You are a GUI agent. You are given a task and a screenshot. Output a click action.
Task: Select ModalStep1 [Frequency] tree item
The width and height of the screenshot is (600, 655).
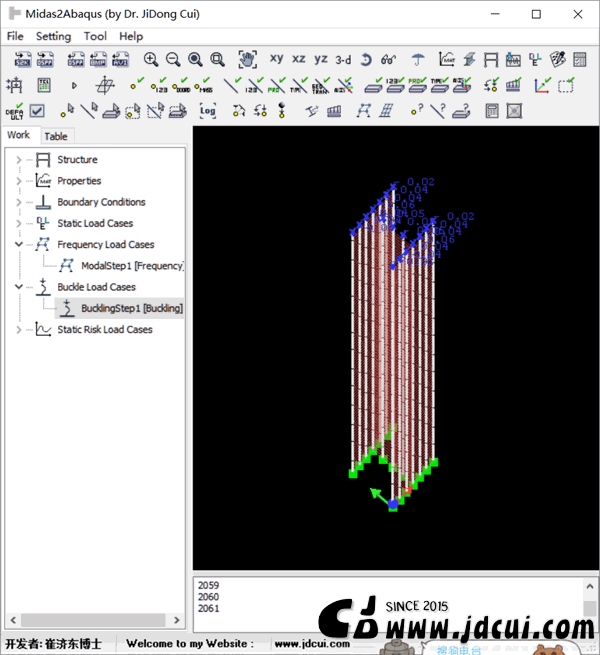(x=132, y=266)
